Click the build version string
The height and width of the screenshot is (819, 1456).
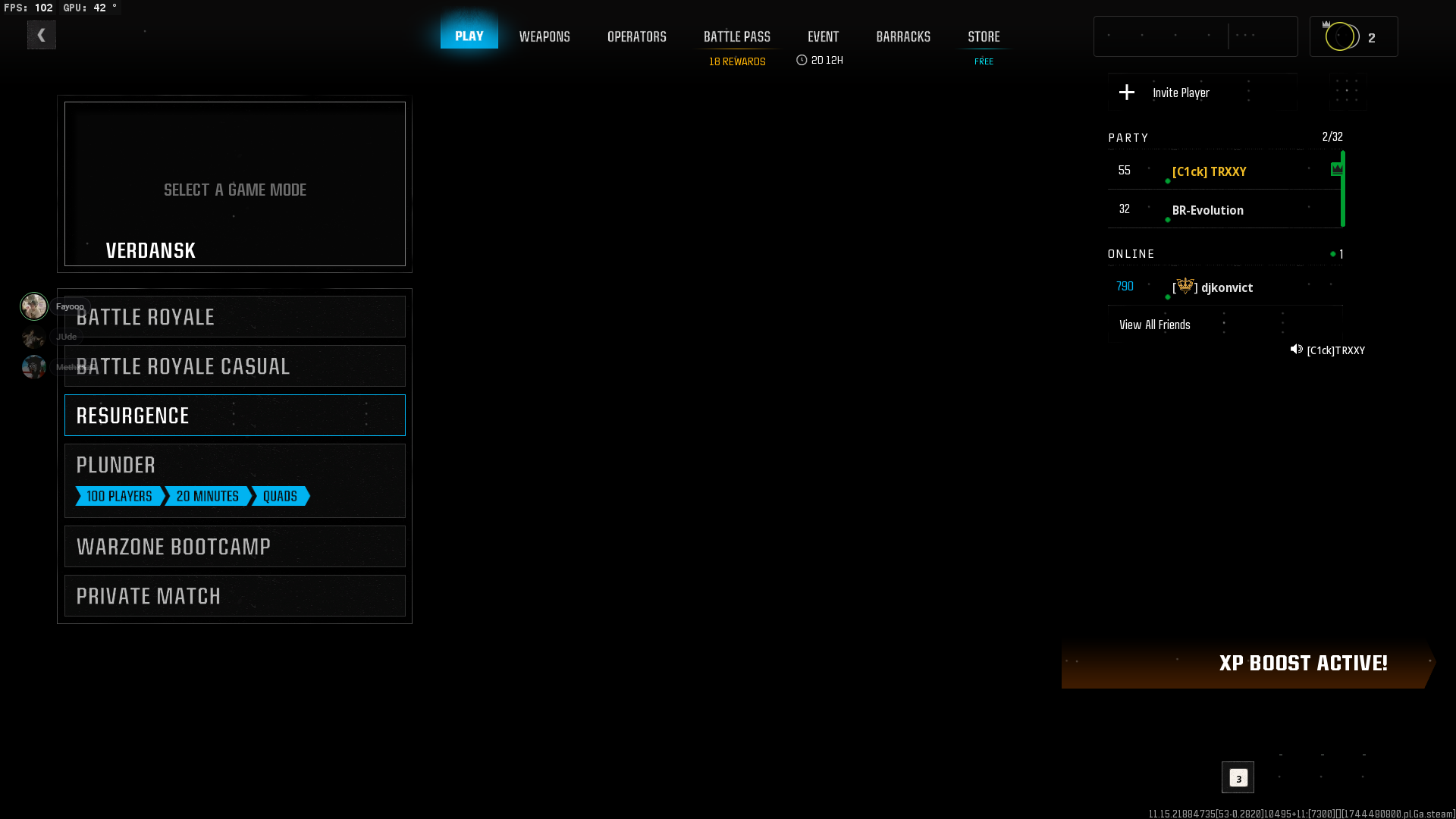[1301, 814]
